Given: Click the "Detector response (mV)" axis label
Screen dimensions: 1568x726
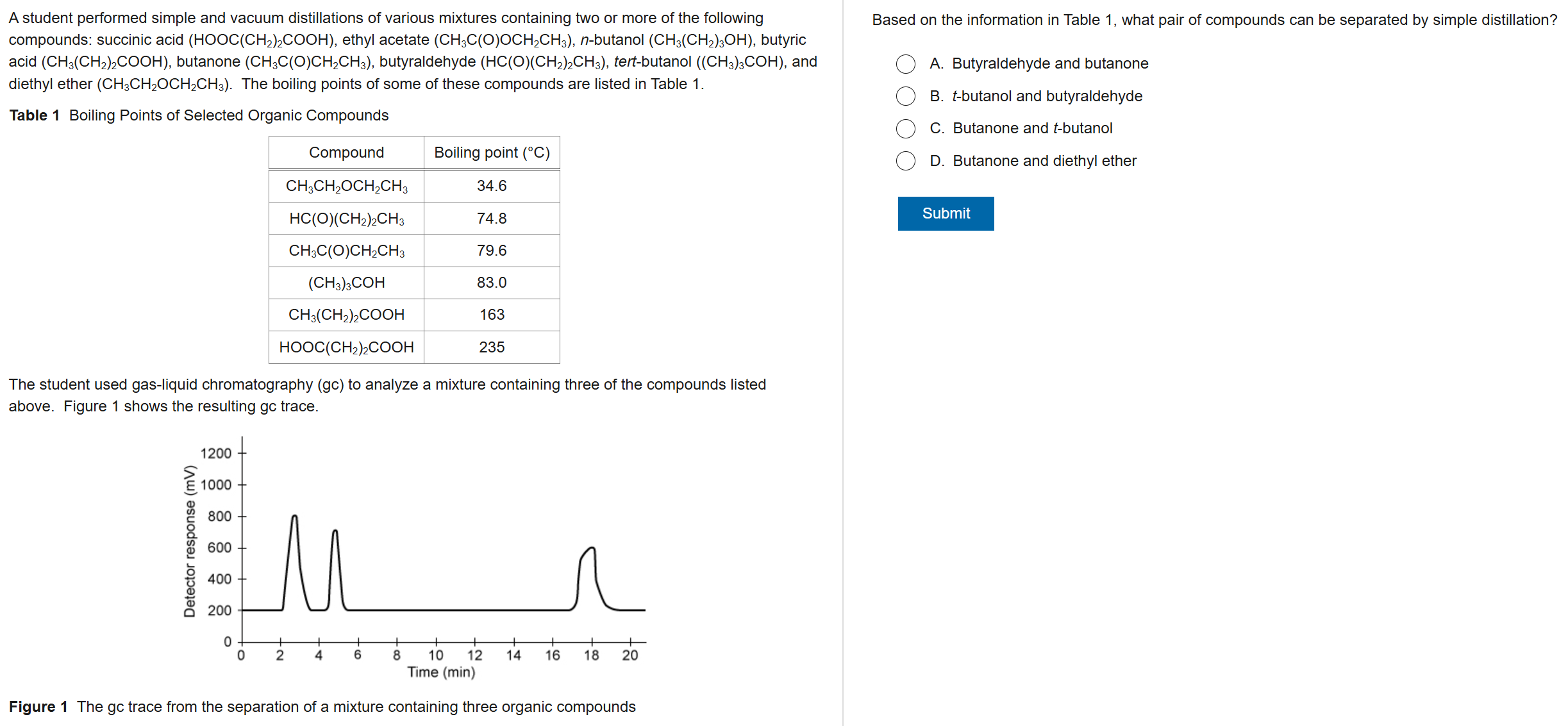Looking at the screenshot, I should tap(189, 541).
